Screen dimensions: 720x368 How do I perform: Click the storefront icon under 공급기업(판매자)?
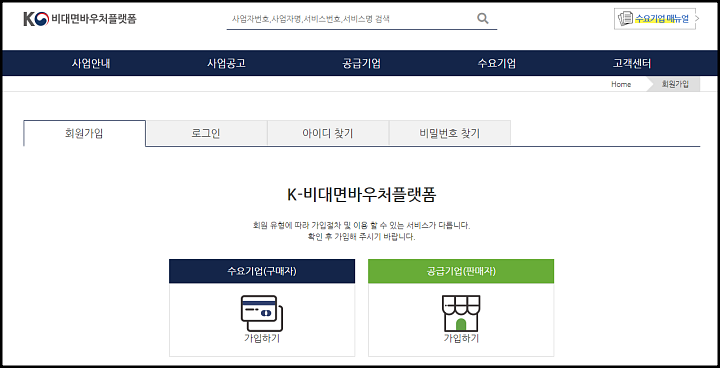coord(461,313)
